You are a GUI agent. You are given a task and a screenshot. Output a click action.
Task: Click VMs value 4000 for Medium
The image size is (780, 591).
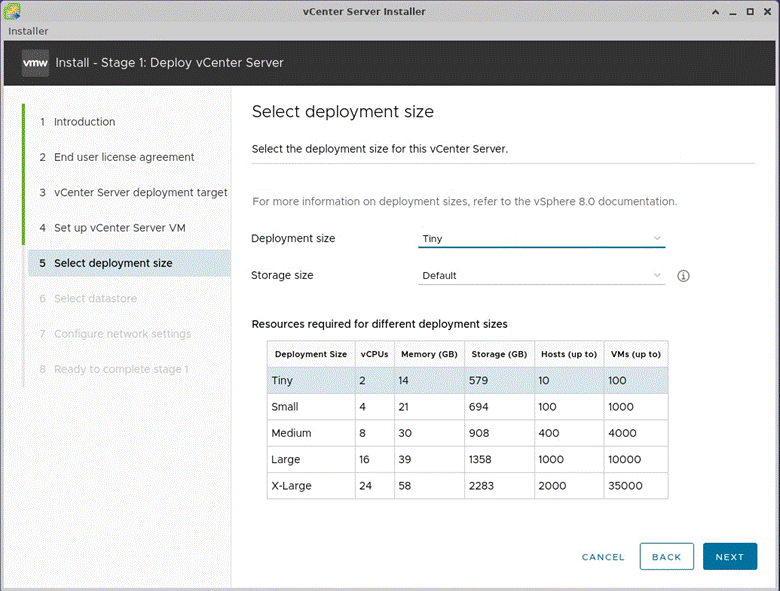coord(622,433)
